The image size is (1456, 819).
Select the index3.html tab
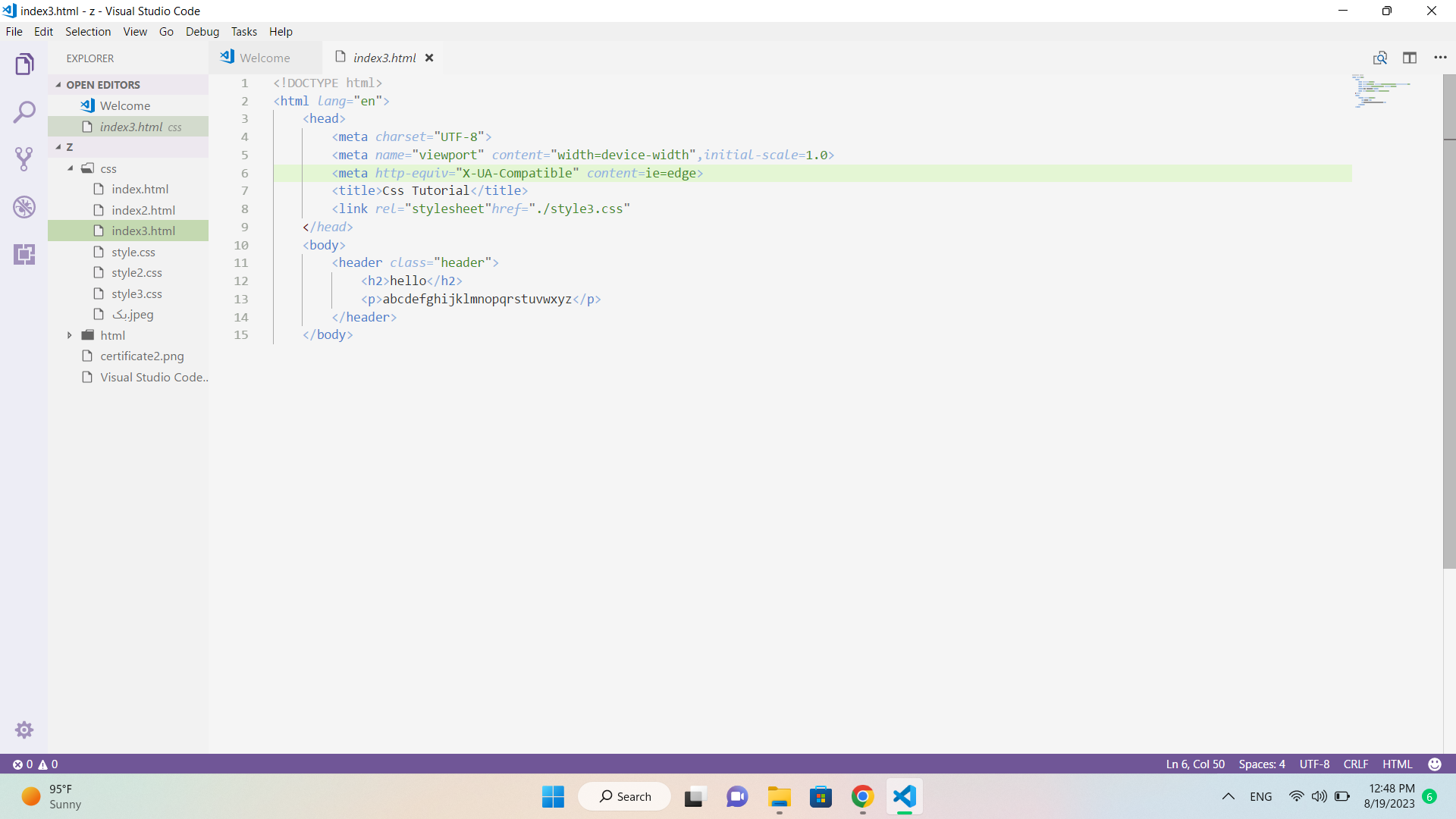click(383, 57)
